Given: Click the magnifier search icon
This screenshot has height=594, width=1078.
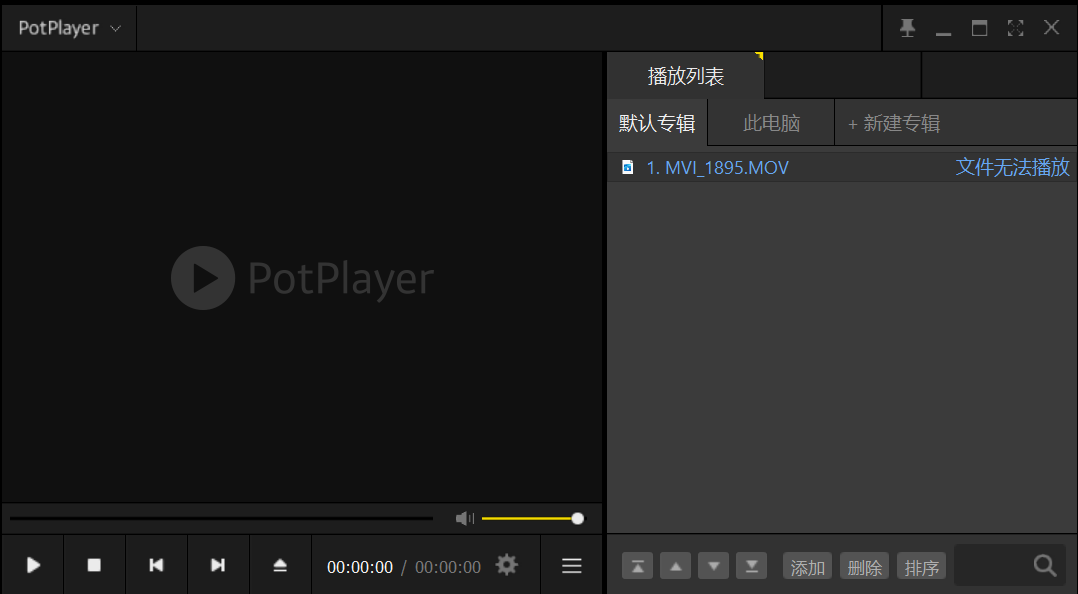Looking at the screenshot, I should [x=1045, y=566].
